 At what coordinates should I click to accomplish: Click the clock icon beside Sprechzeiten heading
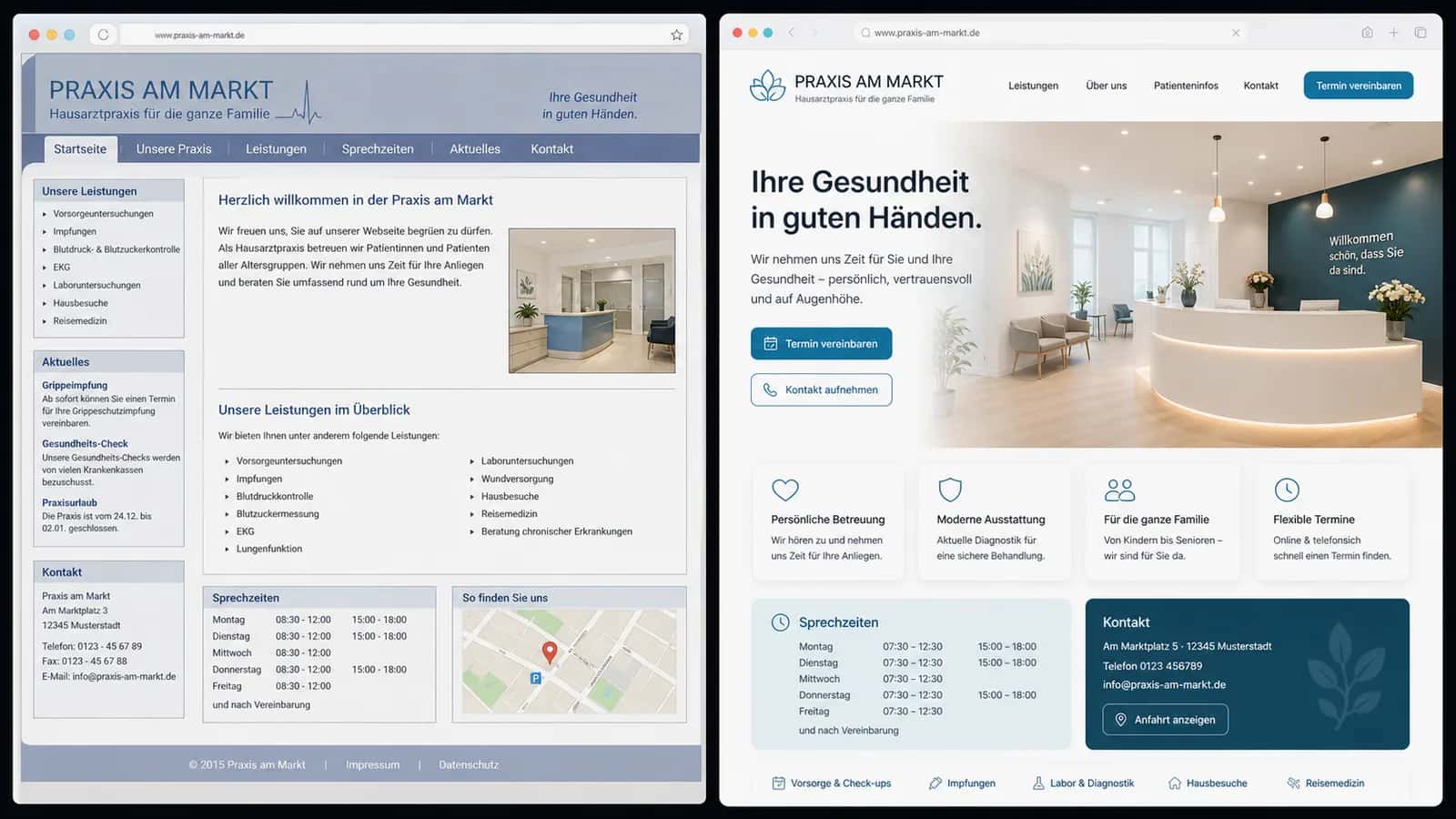pos(780,622)
